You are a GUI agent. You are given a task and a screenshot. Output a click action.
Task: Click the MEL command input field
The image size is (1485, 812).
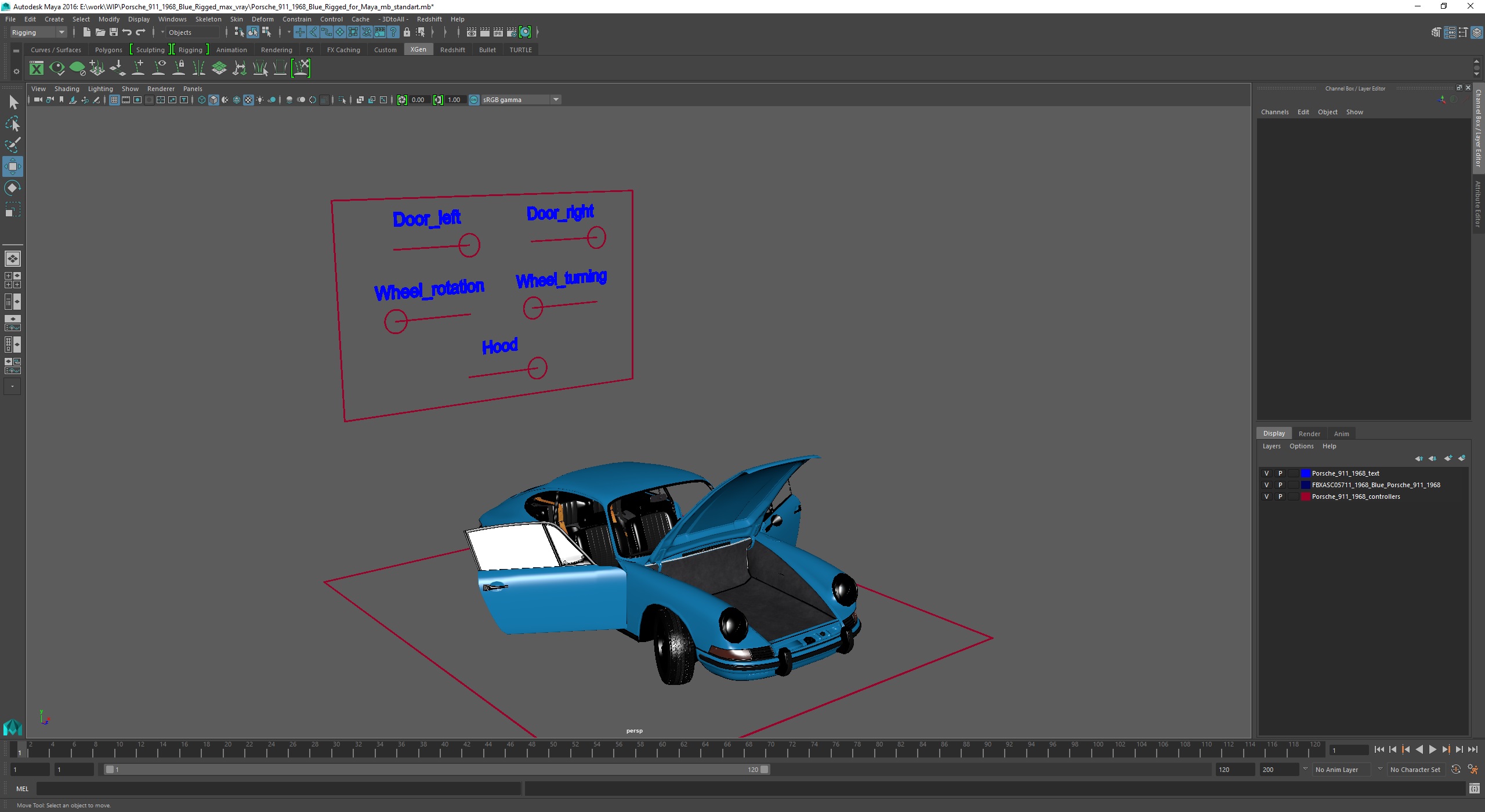[x=278, y=789]
